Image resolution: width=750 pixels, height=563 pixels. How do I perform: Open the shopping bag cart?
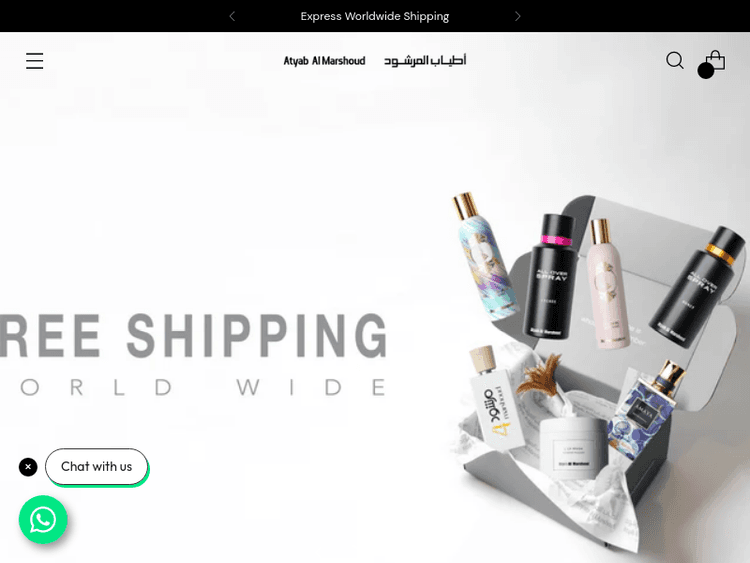(x=716, y=61)
